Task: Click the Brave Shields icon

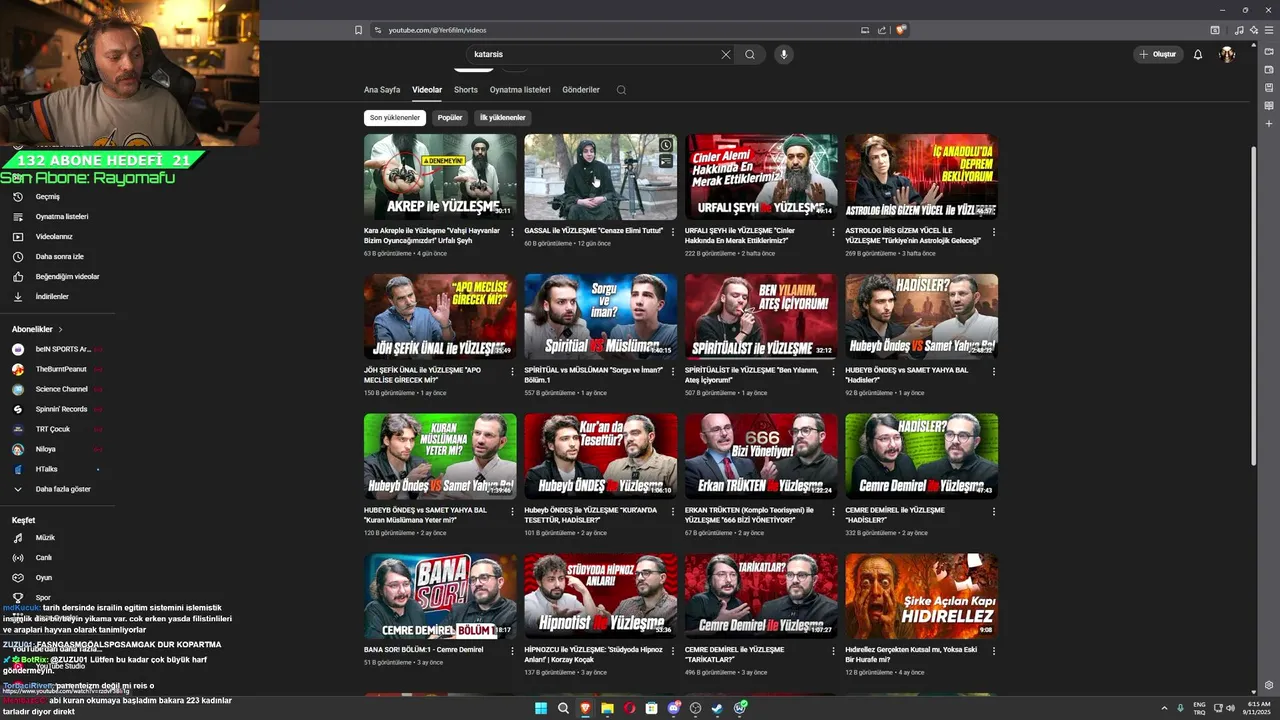Action: pyautogui.click(x=901, y=30)
